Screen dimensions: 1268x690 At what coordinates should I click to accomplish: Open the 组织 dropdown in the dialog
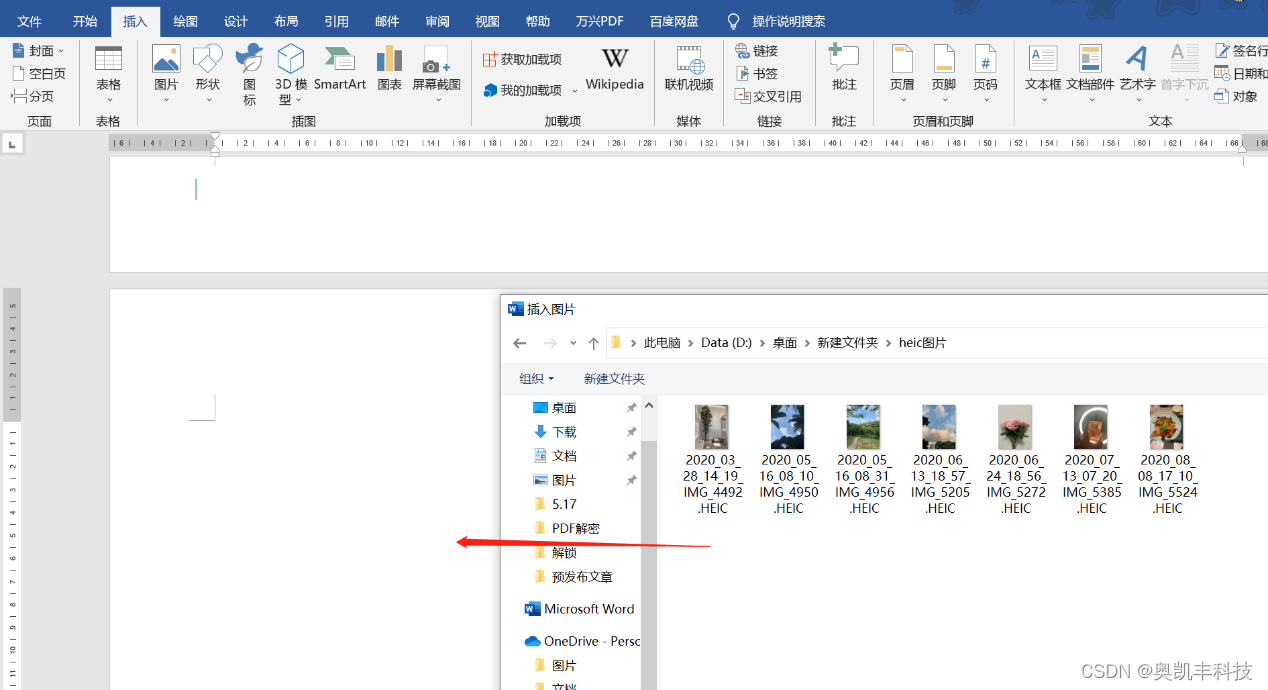click(x=536, y=378)
